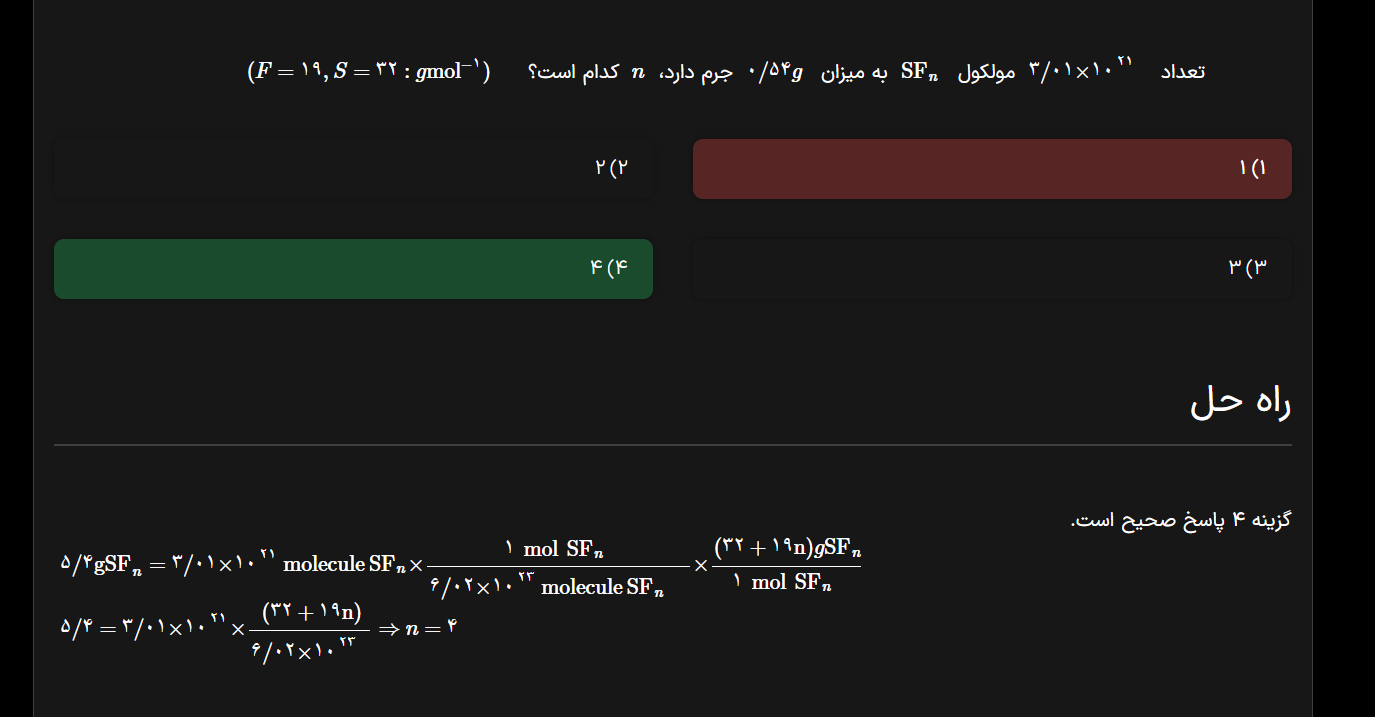Click the 0.54g mass value in question

777,72
